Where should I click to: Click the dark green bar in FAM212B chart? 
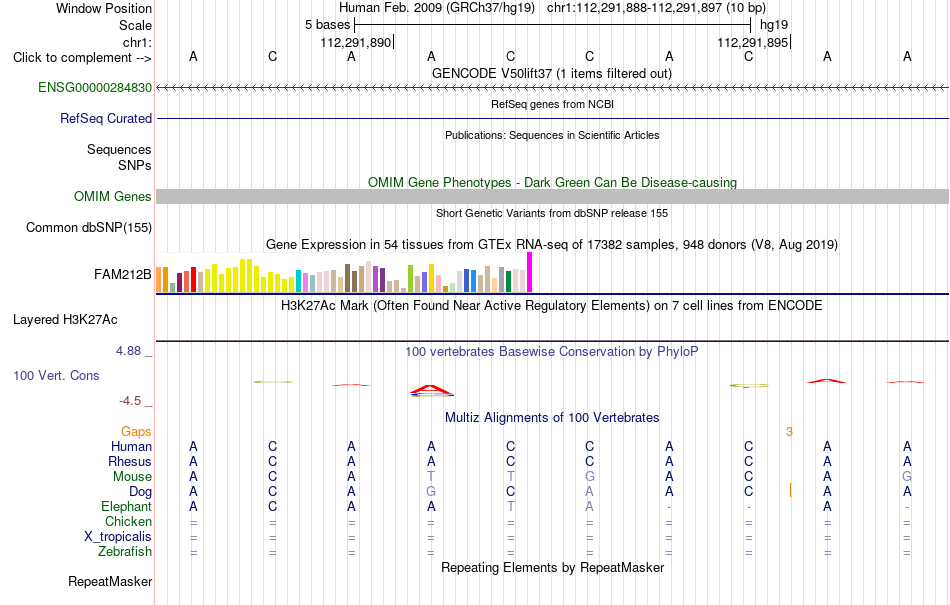[508, 282]
